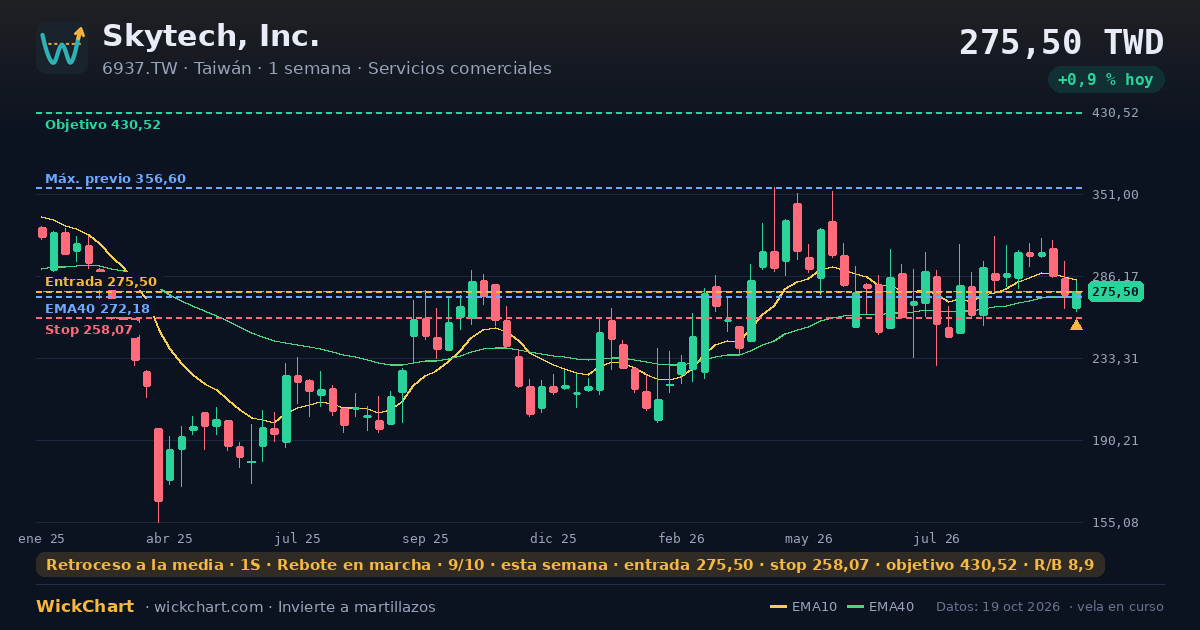Click the sep 25 date axis label
1200x630 pixels.
[425, 538]
